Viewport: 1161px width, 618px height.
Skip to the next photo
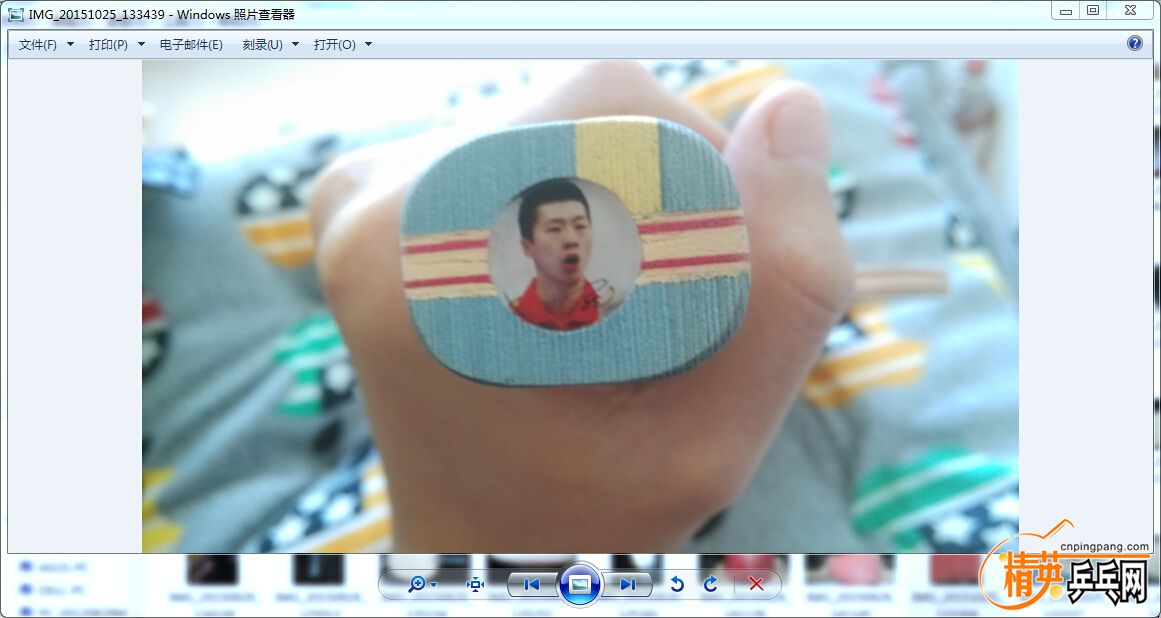click(x=628, y=585)
